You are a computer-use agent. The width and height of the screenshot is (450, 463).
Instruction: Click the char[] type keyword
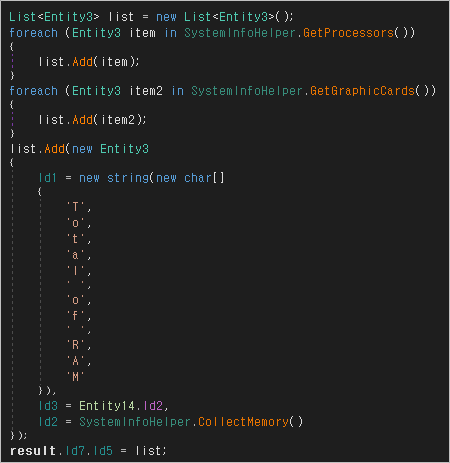(x=204, y=178)
